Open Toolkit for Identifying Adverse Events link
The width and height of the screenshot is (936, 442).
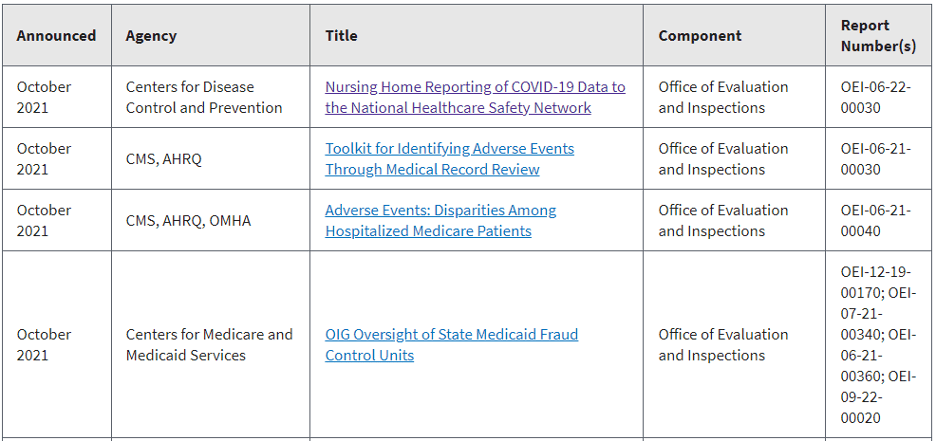pos(449,159)
